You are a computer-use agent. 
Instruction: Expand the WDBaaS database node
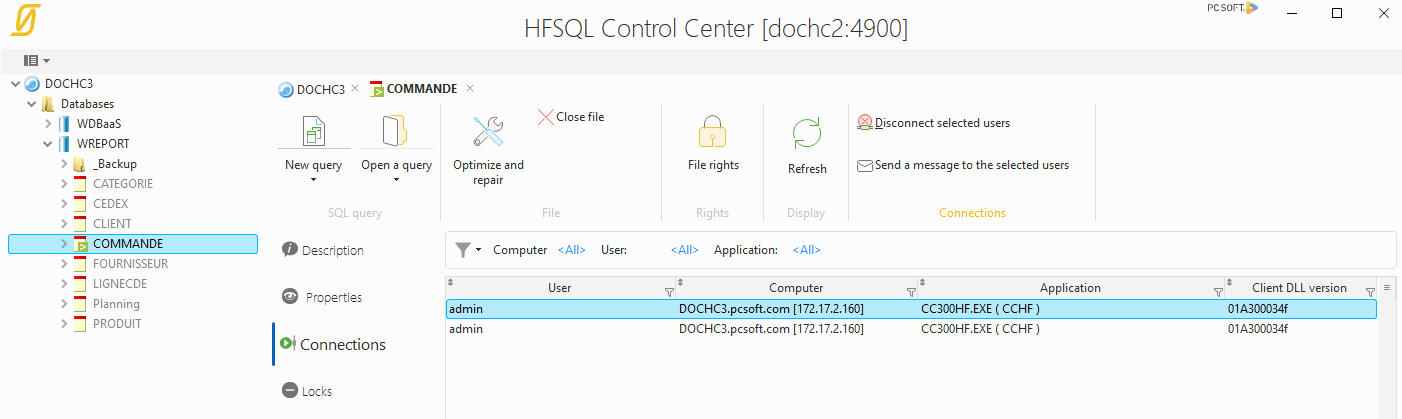47,124
